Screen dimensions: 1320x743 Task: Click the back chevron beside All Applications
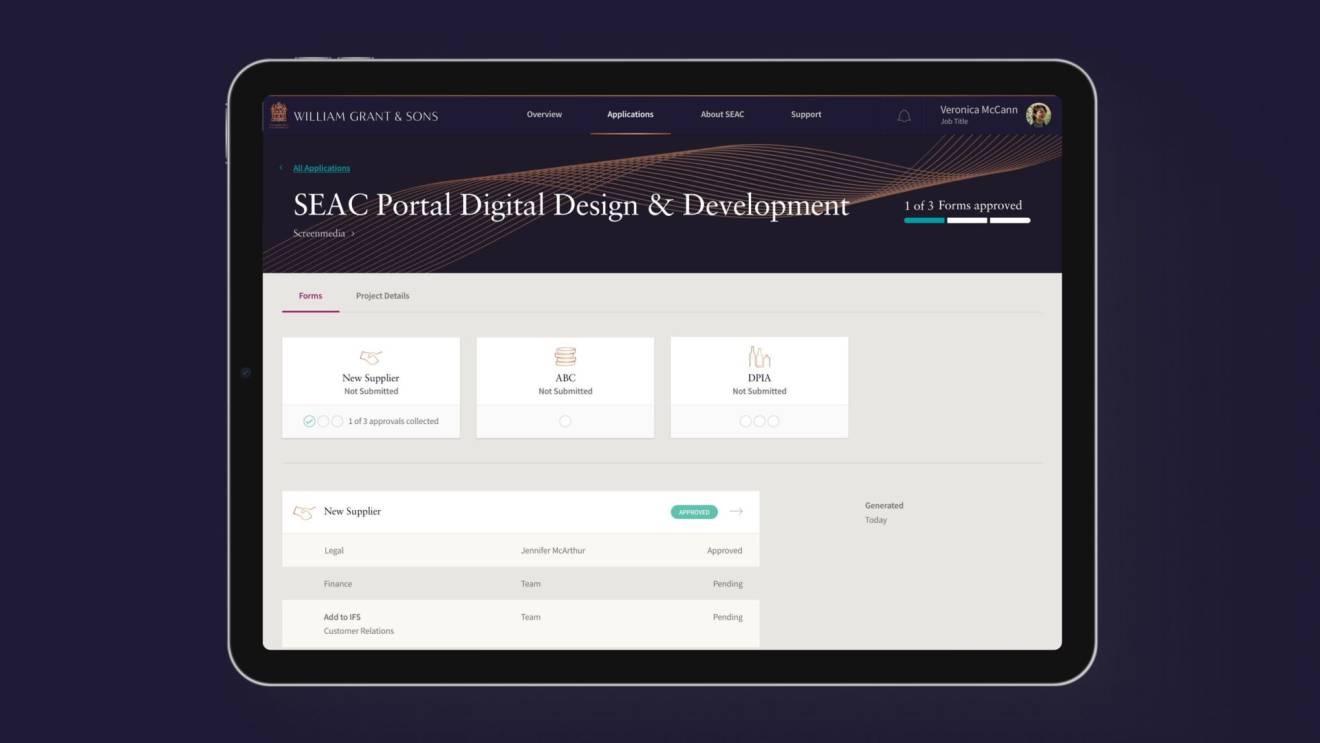[281, 168]
